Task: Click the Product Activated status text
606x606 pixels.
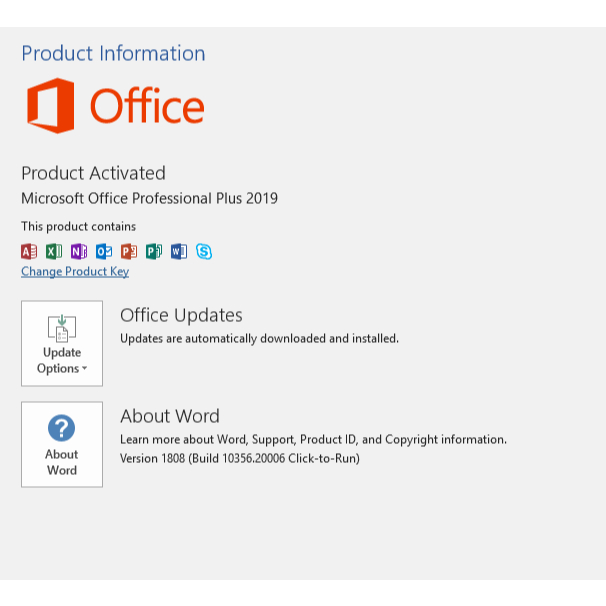Action: 94,173
